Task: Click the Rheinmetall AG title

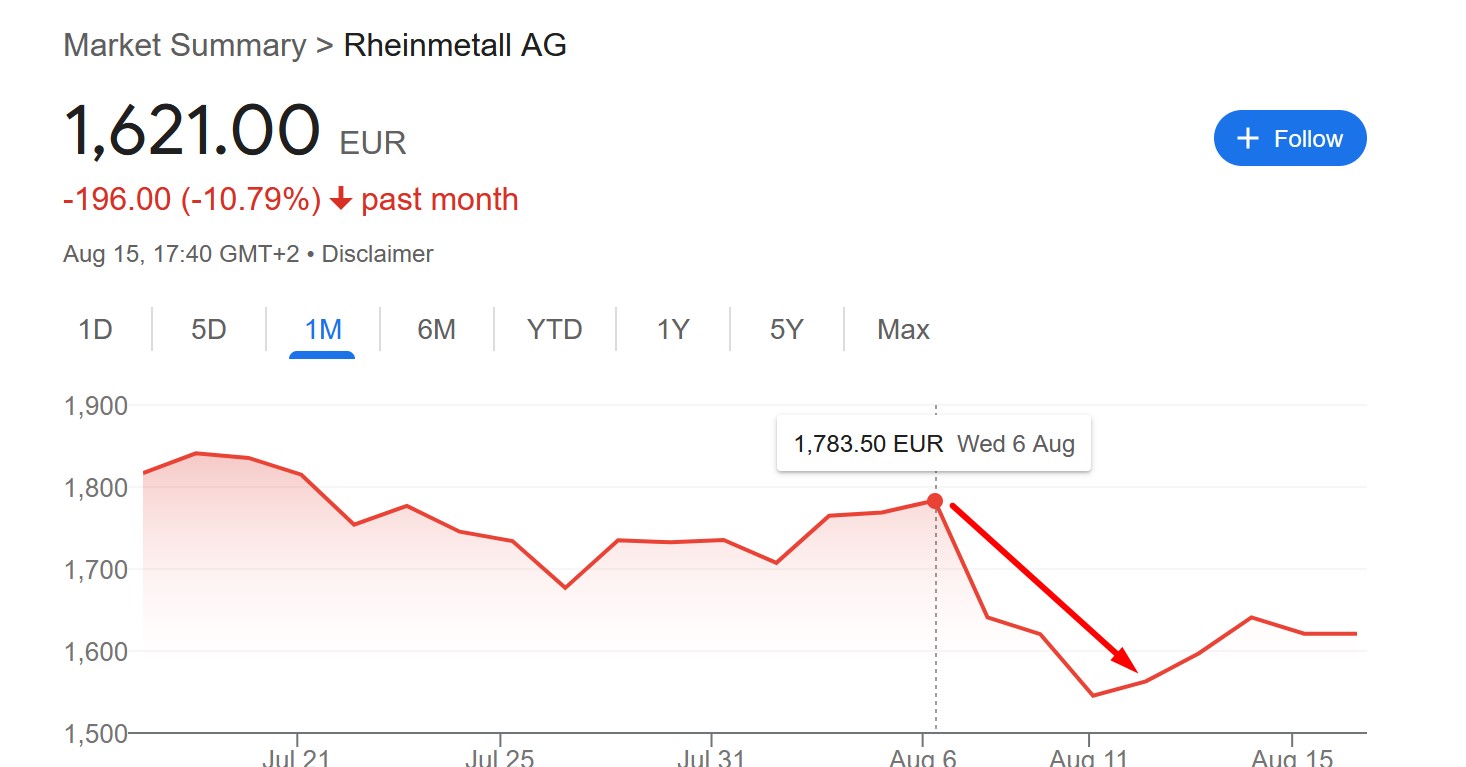Action: 455,45
